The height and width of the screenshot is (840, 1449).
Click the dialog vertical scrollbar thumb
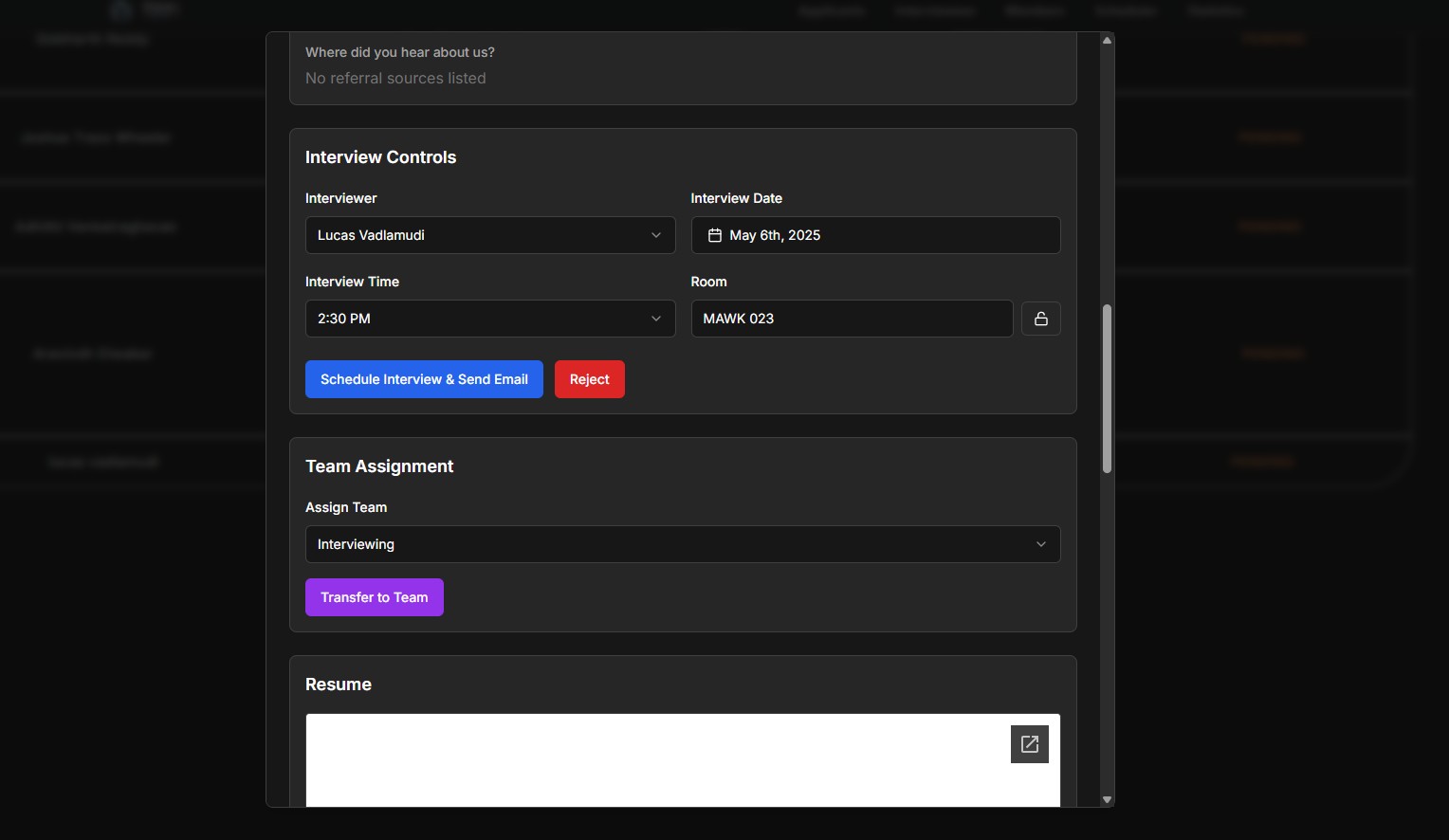click(x=1107, y=389)
